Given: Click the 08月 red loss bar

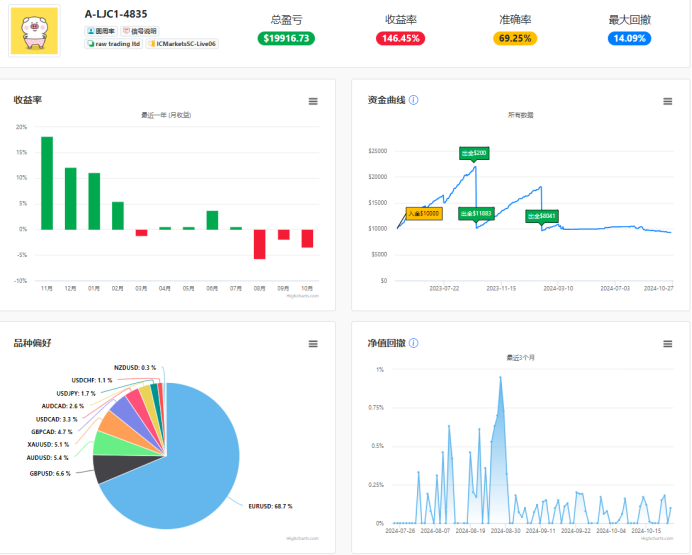Looking at the screenshot, I should [260, 244].
